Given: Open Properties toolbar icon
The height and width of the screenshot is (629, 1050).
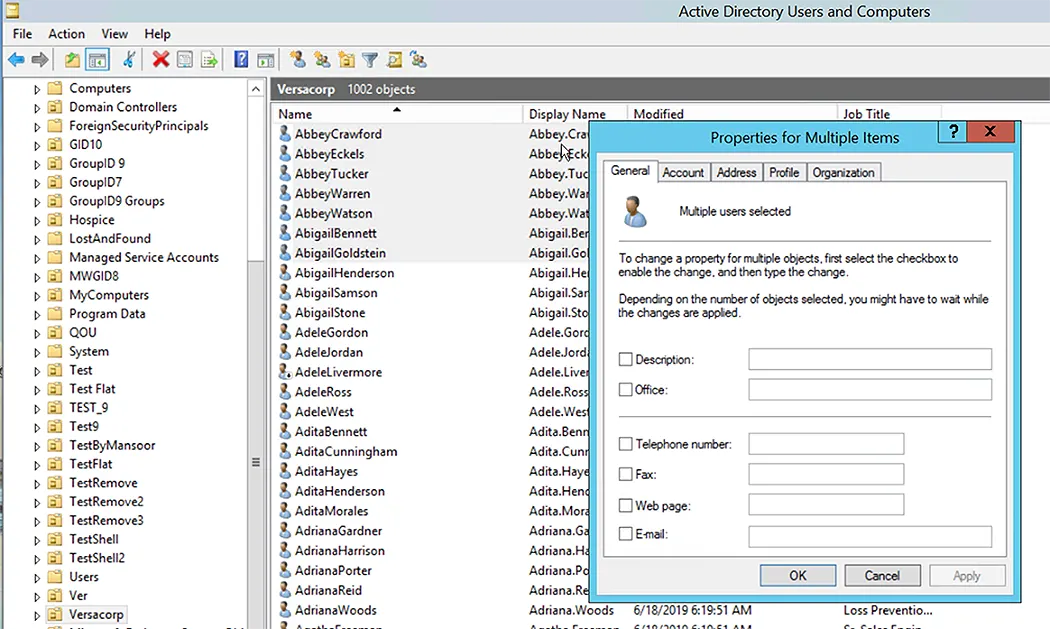Looking at the screenshot, I should click(185, 60).
